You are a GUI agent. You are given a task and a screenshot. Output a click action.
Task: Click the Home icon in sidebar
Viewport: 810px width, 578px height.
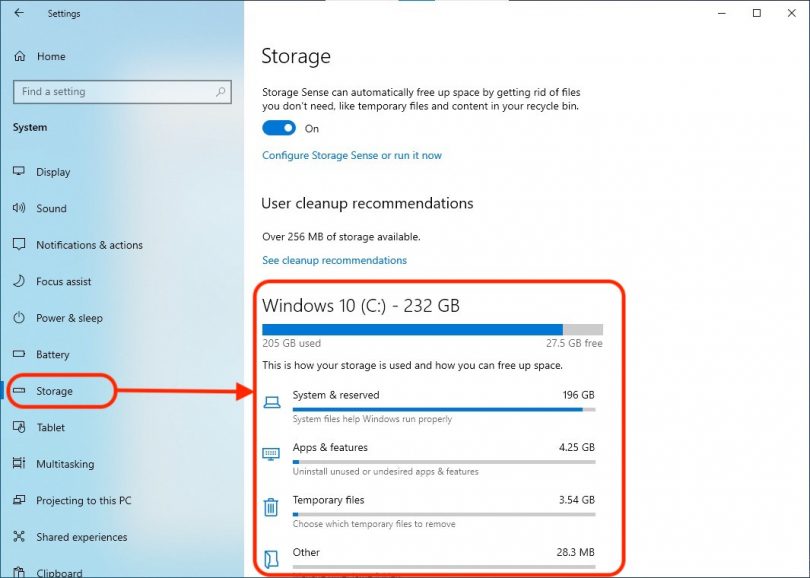19,57
